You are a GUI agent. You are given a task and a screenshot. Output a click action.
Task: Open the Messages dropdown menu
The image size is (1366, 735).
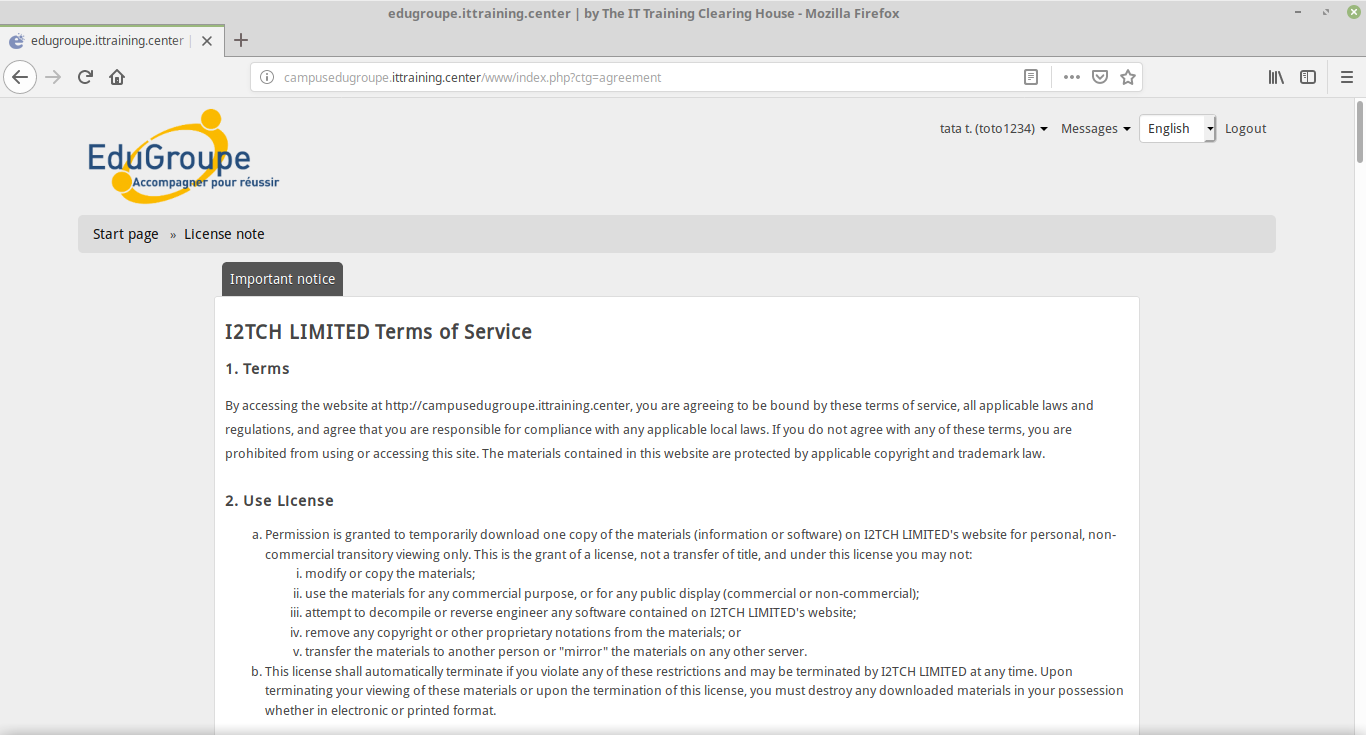pos(1095,128)
